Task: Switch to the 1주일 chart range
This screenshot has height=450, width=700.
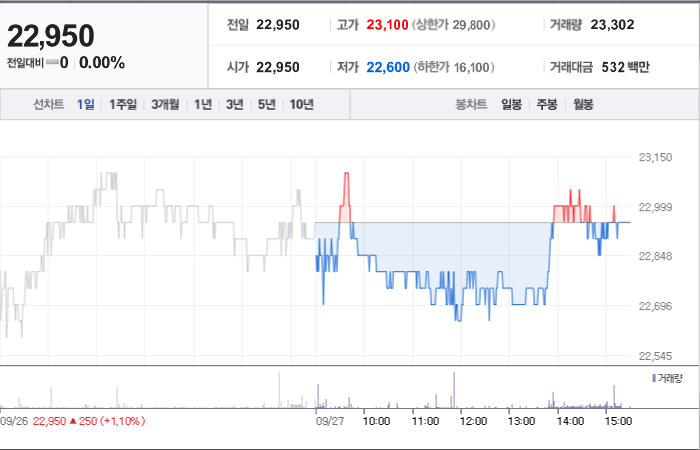Action: pos(123,104)
